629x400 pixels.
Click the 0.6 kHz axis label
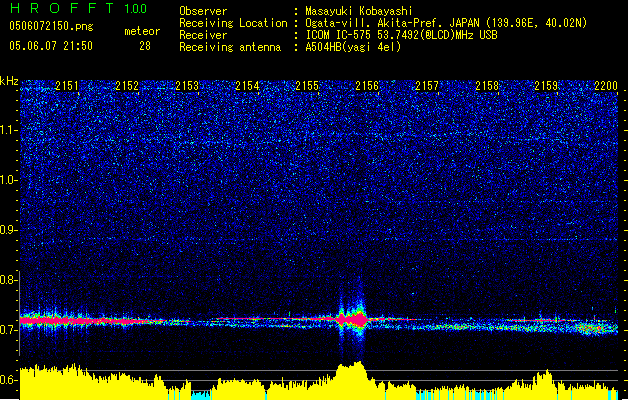(x=9, y=380)
